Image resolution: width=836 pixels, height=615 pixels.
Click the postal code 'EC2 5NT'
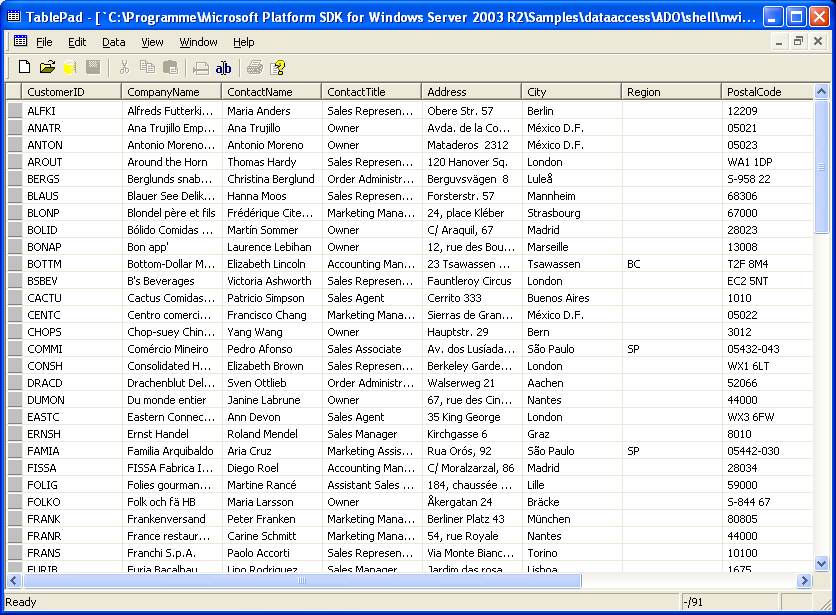coord(747,281)
